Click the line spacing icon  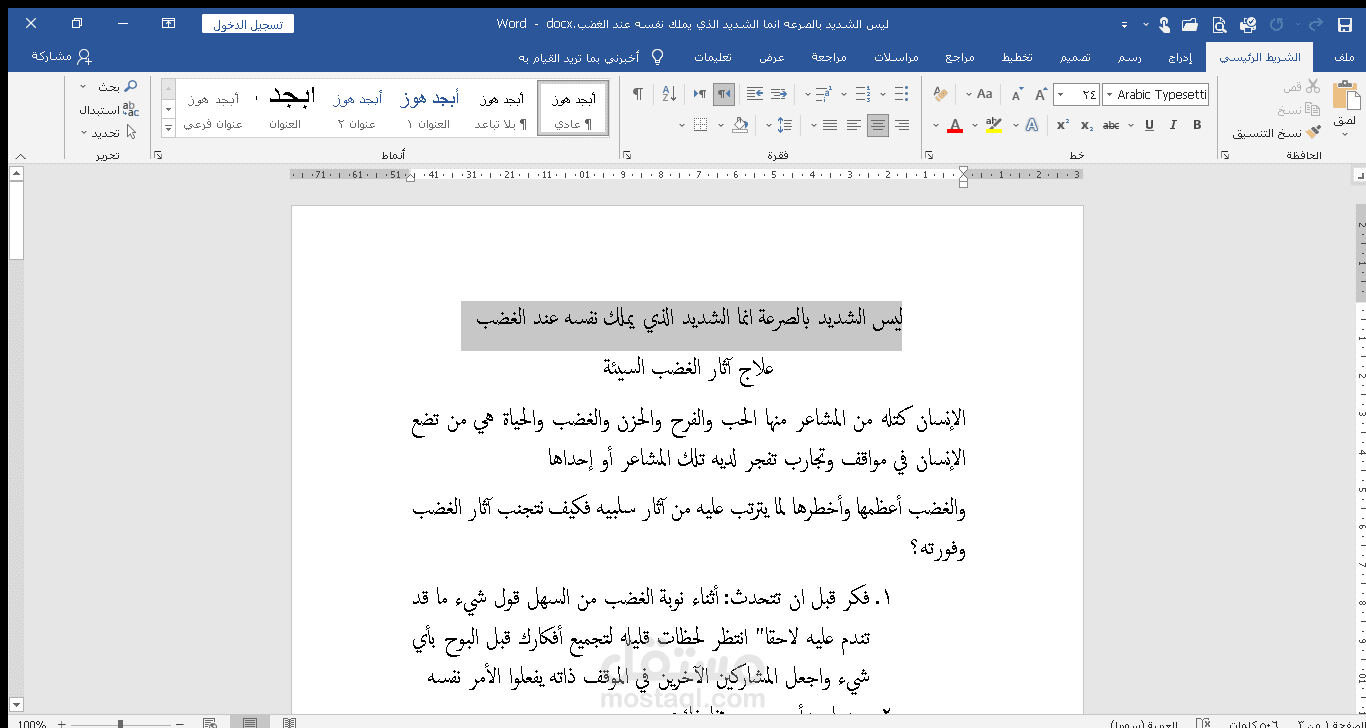[784, 125]
